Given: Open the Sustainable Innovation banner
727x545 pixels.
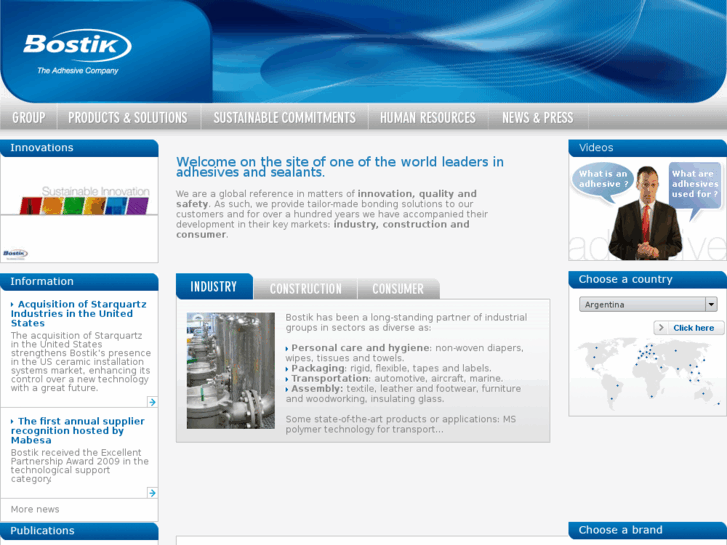Looking at the screenshot, I should tap(84, 200).
